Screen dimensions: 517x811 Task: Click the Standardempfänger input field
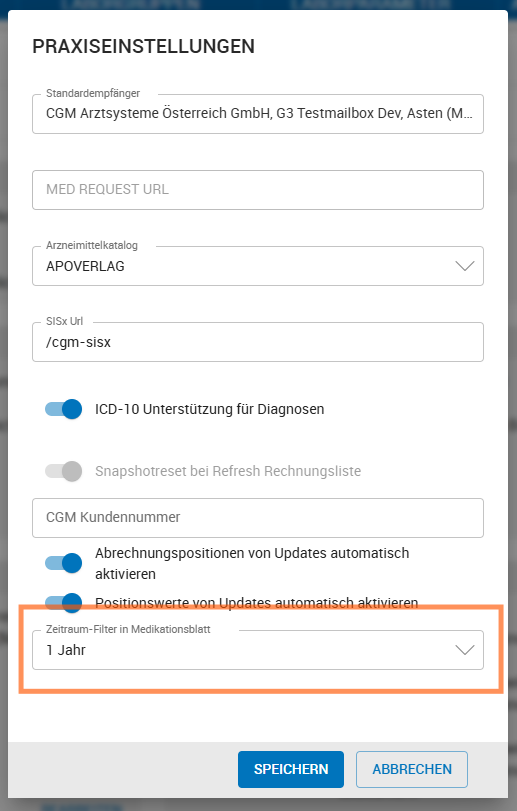258,114
